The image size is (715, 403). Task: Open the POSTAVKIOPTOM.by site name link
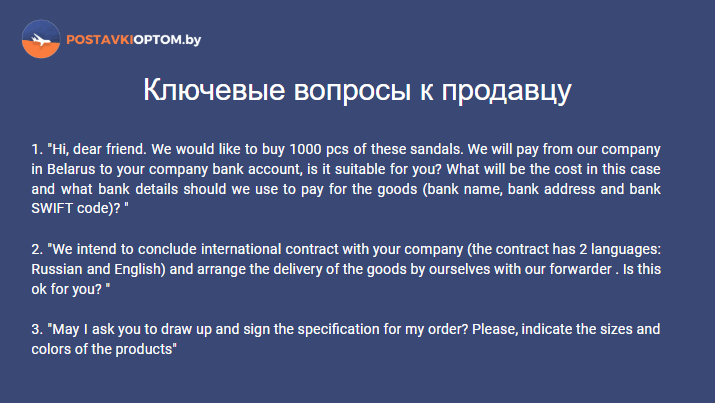(x=134, y=40)
